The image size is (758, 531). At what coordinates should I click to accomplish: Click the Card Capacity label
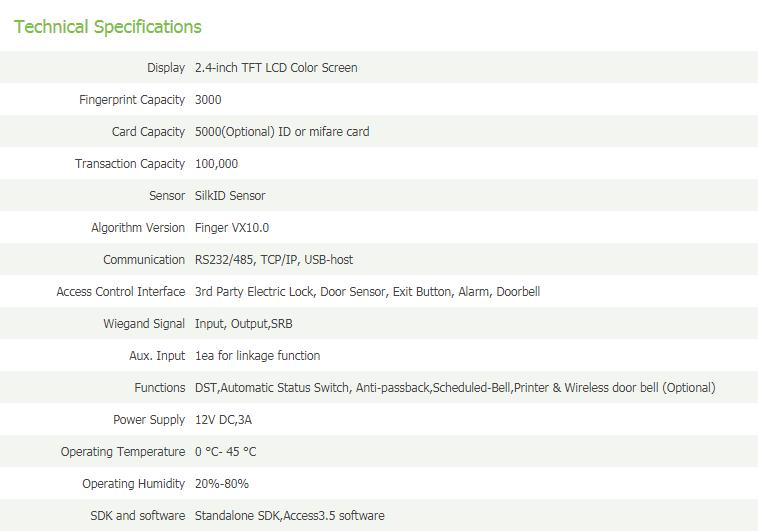tap(148, 132)
